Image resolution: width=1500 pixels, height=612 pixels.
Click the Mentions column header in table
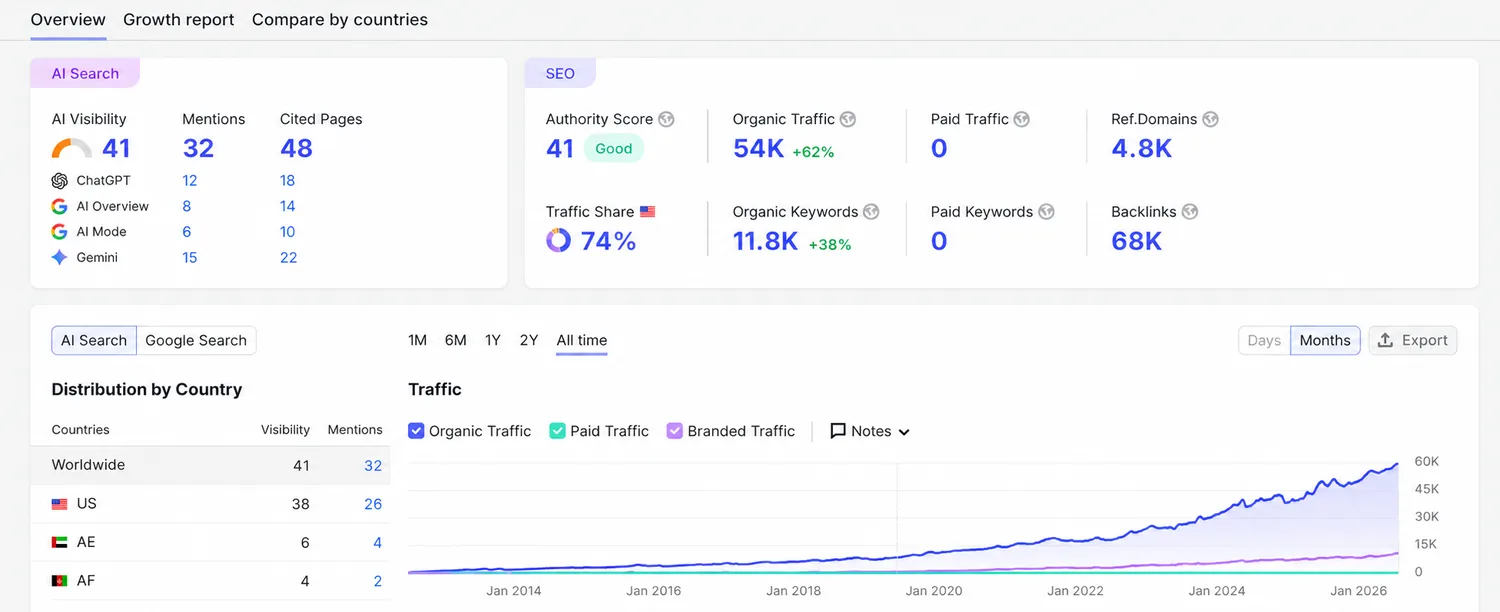355,430
